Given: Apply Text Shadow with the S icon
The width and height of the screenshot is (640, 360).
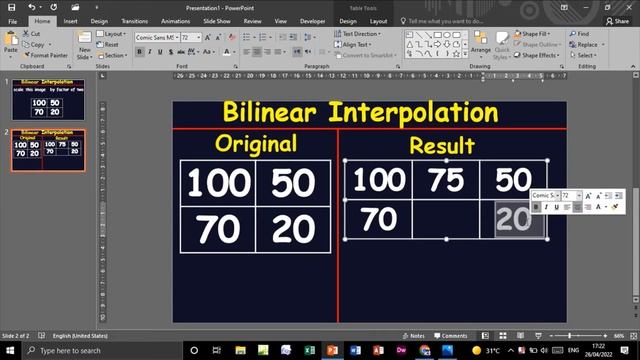Looking at the screenshot, I should (x=171, y=52).
